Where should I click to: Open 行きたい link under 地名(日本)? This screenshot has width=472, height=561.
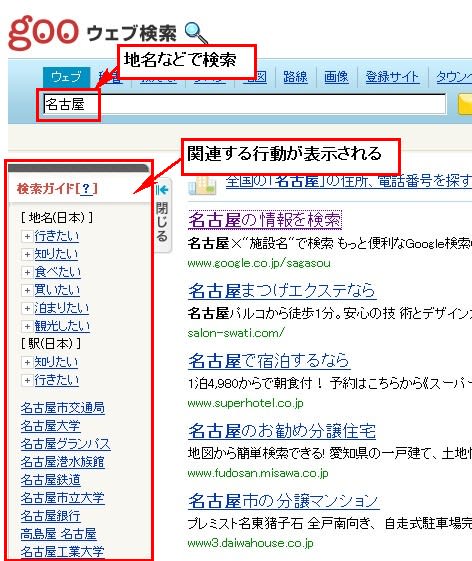(x=57, y=236)
